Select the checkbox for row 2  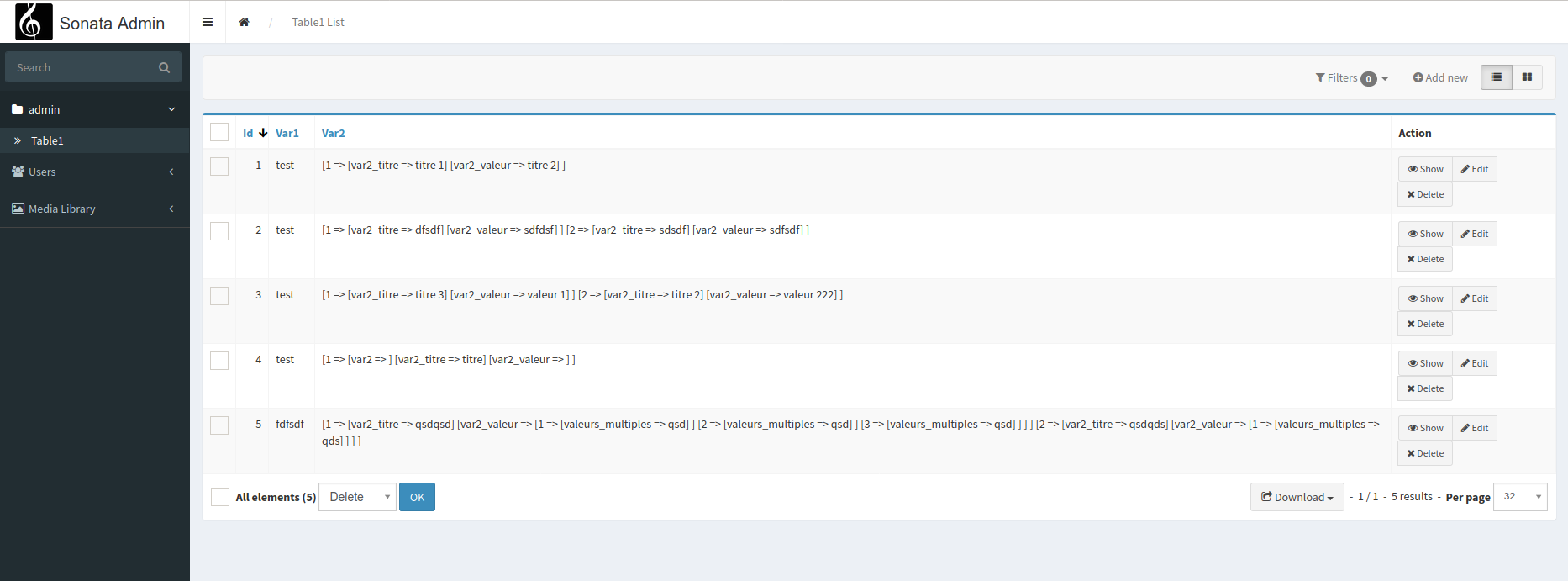point(219,231)
